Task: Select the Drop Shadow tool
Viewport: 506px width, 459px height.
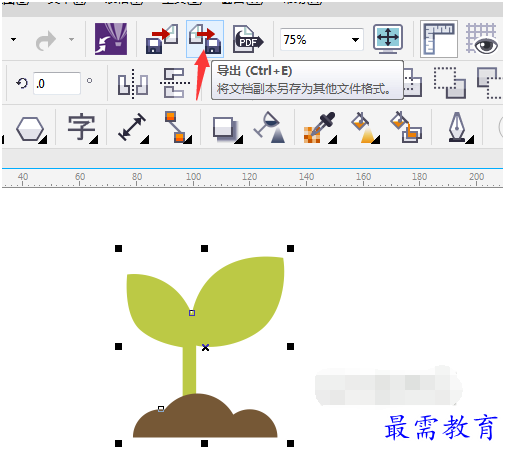Action: click(x=227, y=130)
